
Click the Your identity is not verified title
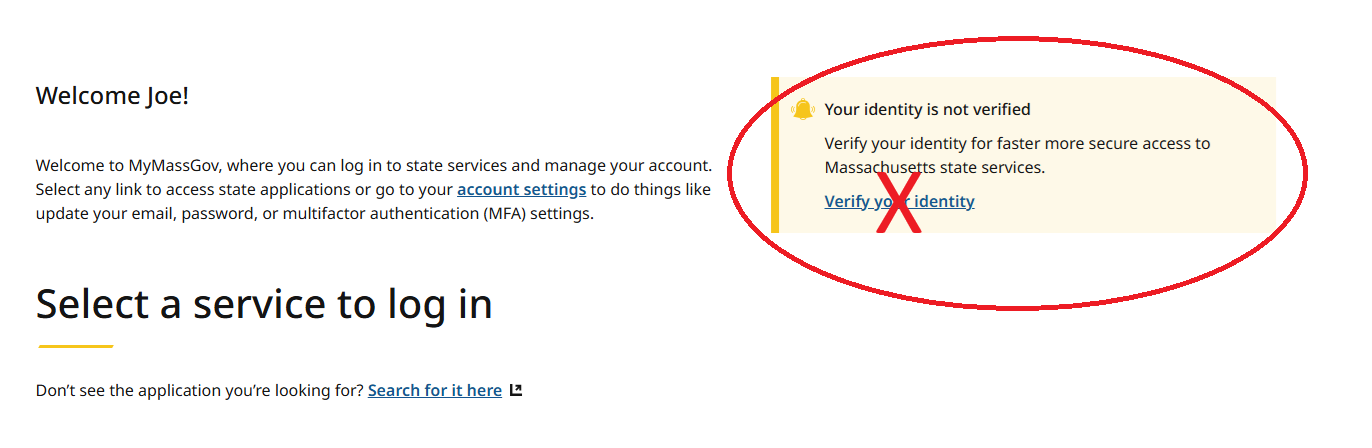pyautogui.click(x=927, y=109)
